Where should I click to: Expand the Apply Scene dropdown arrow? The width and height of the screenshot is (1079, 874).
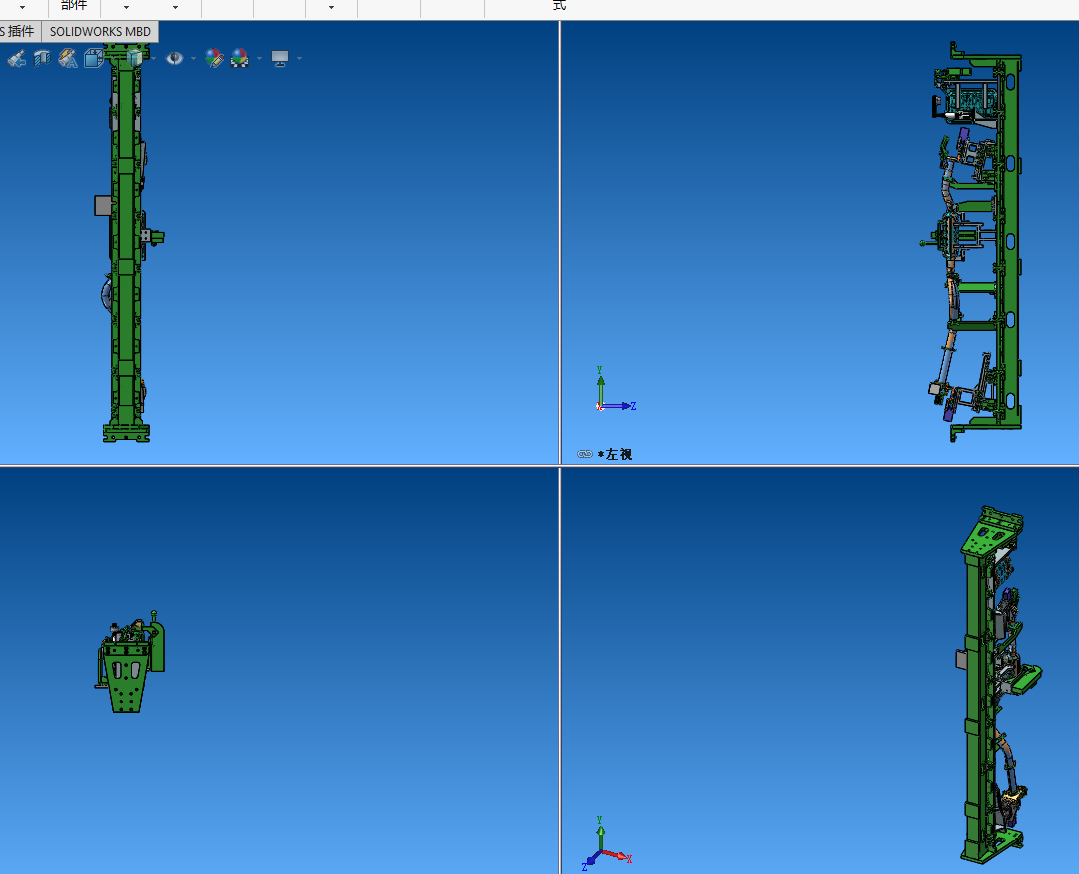259,59
